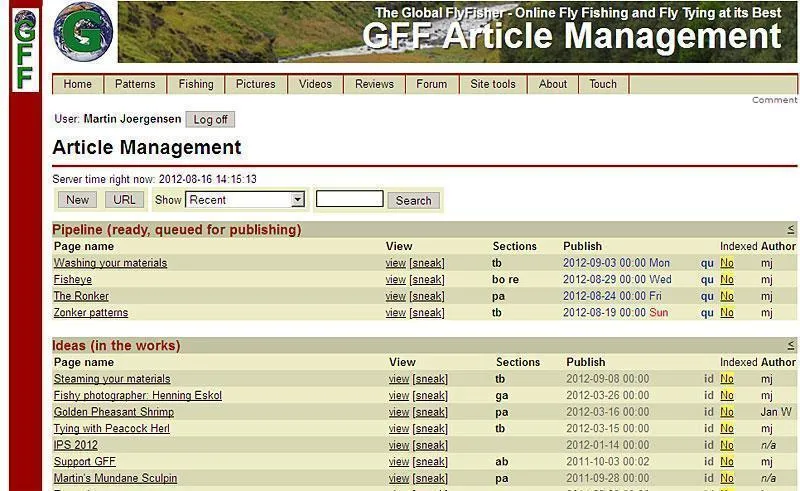Select the Videos navigation tab
This screenshot has width=800, height=491.
315,84
